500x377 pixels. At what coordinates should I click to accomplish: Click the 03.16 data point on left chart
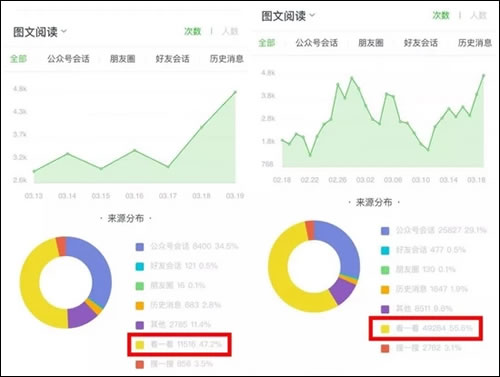135,150
